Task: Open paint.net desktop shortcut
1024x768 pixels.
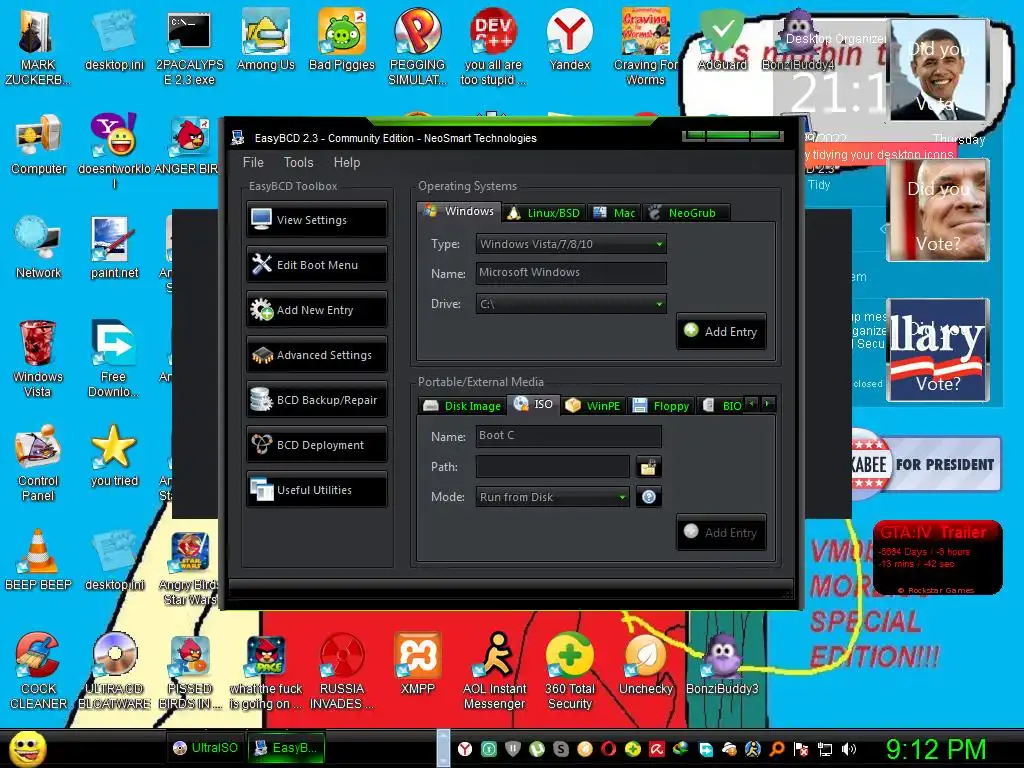Action: tap(114, 248)
